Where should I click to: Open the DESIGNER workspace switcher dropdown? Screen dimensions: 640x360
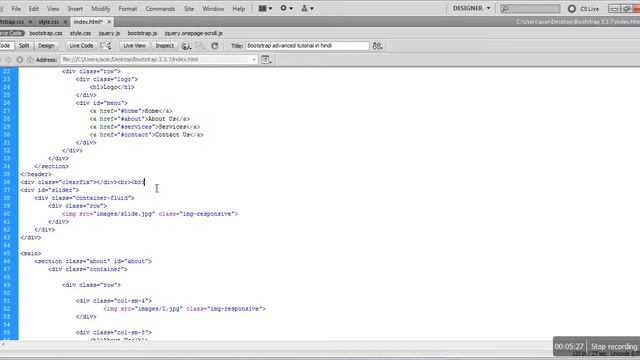click(x=471, y=8)
